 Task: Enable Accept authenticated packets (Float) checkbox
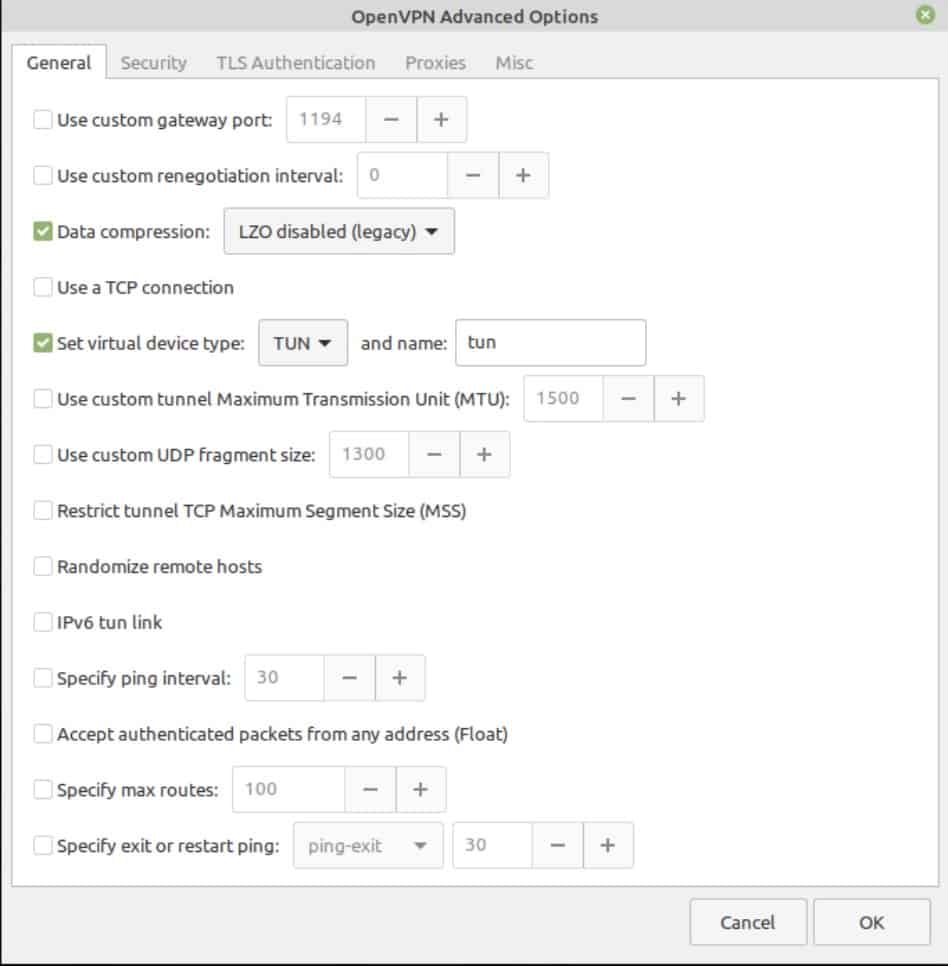pos(43,734)
